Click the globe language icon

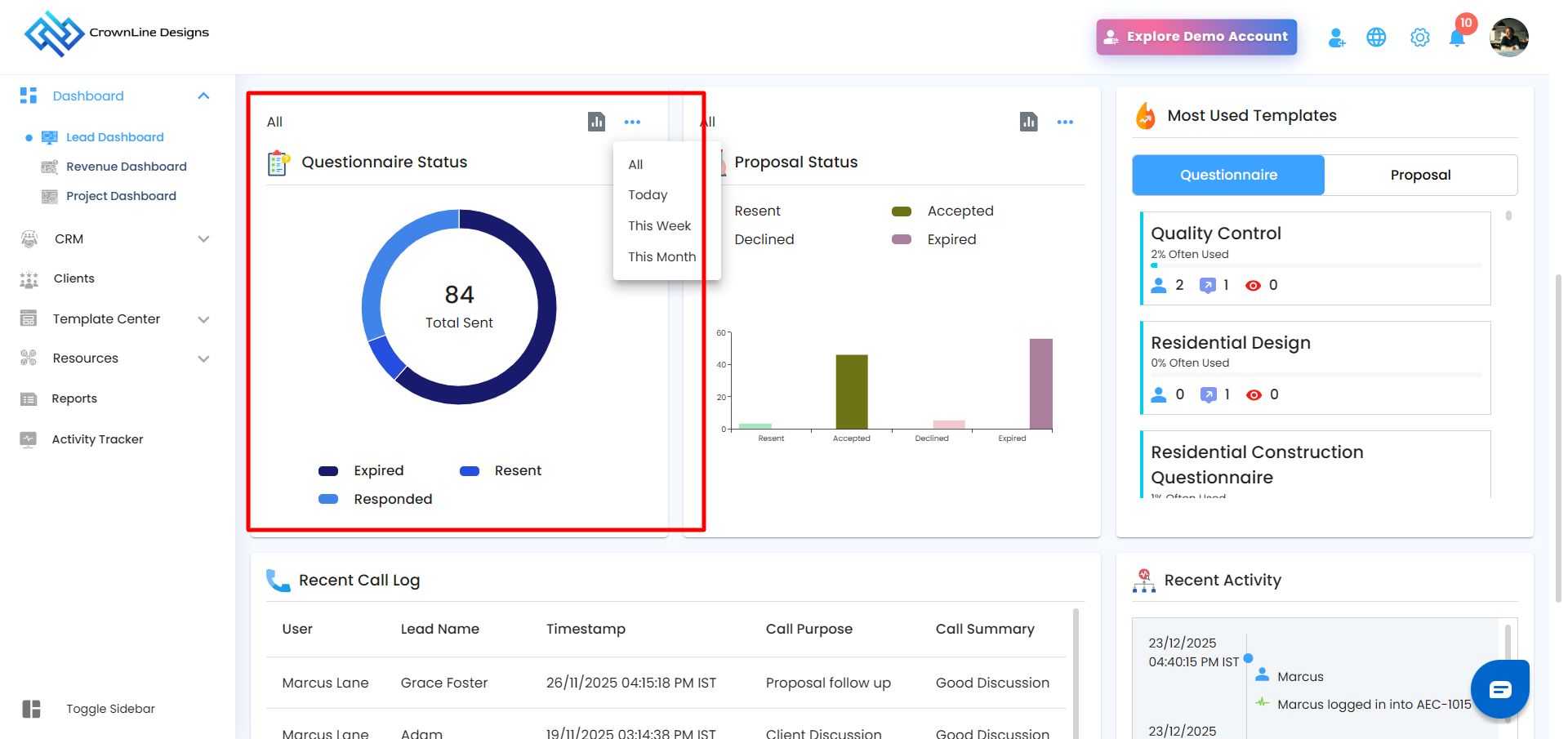1376,38
